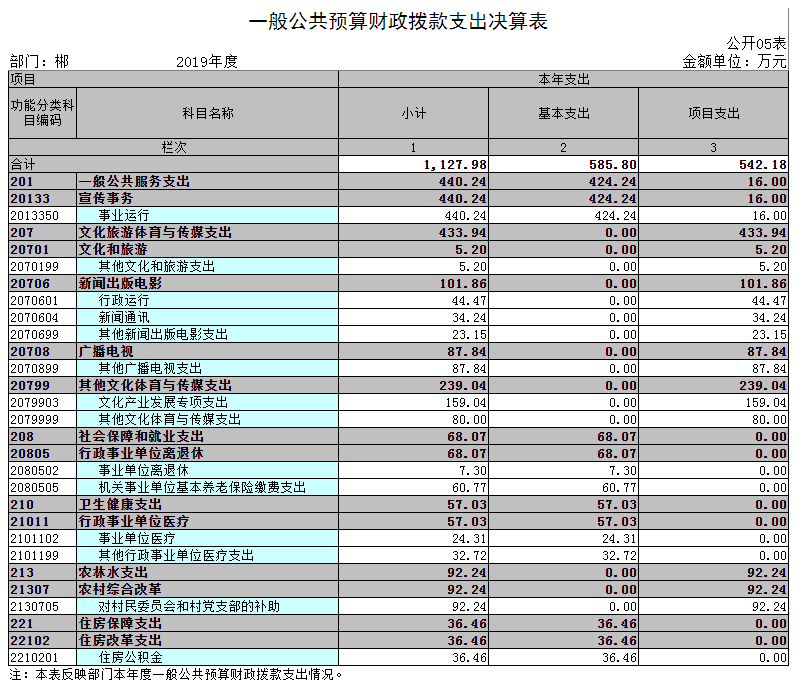Image resolution: width=797 pixels, height=683 pixels.
Task: Click code 21307 cell
Action: (x=43, y=589)
